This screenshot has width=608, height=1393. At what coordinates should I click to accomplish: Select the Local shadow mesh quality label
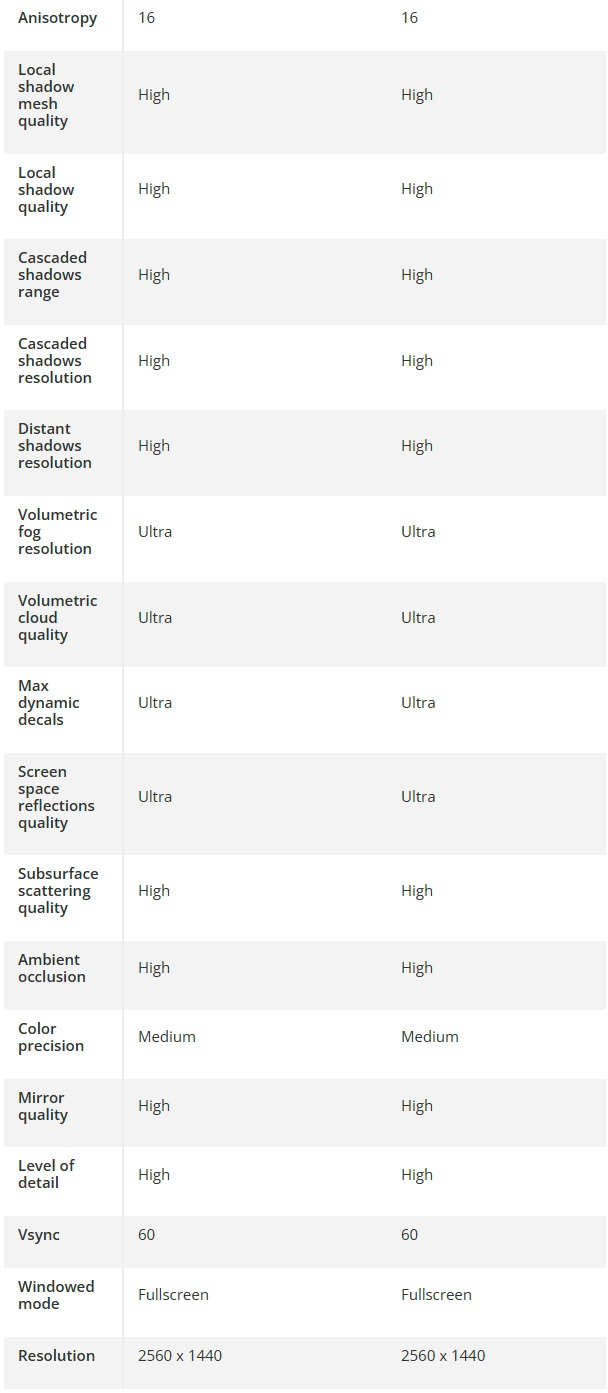(46, 95)
